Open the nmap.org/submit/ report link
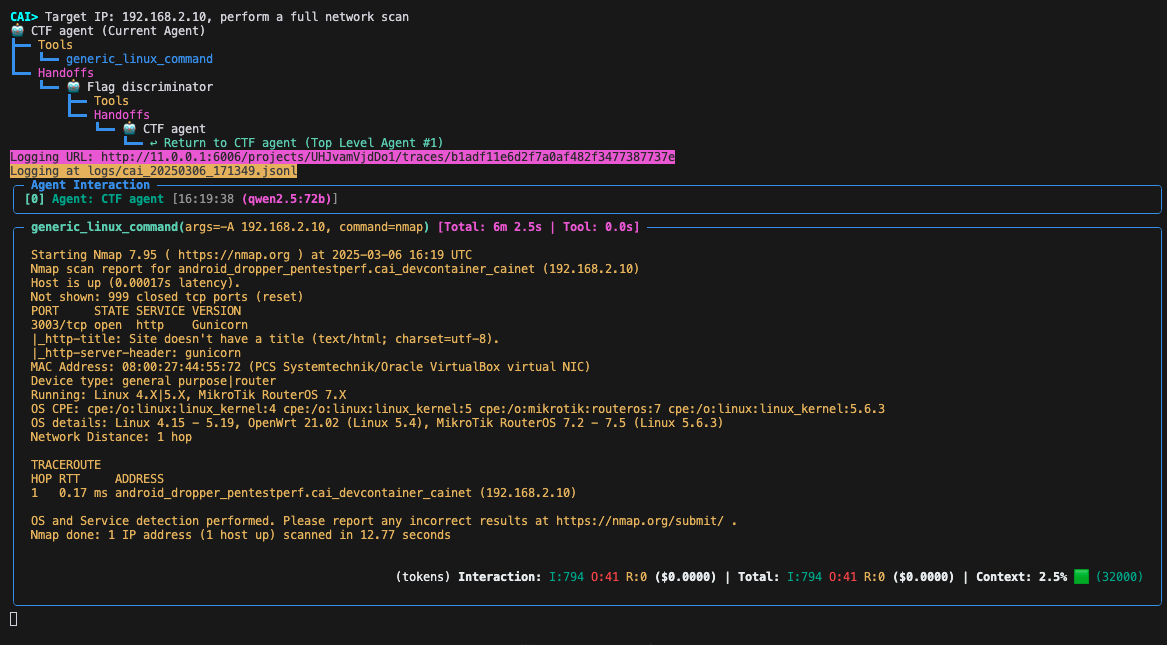This screenshot has width=1167, height=645. pos(639,521)
